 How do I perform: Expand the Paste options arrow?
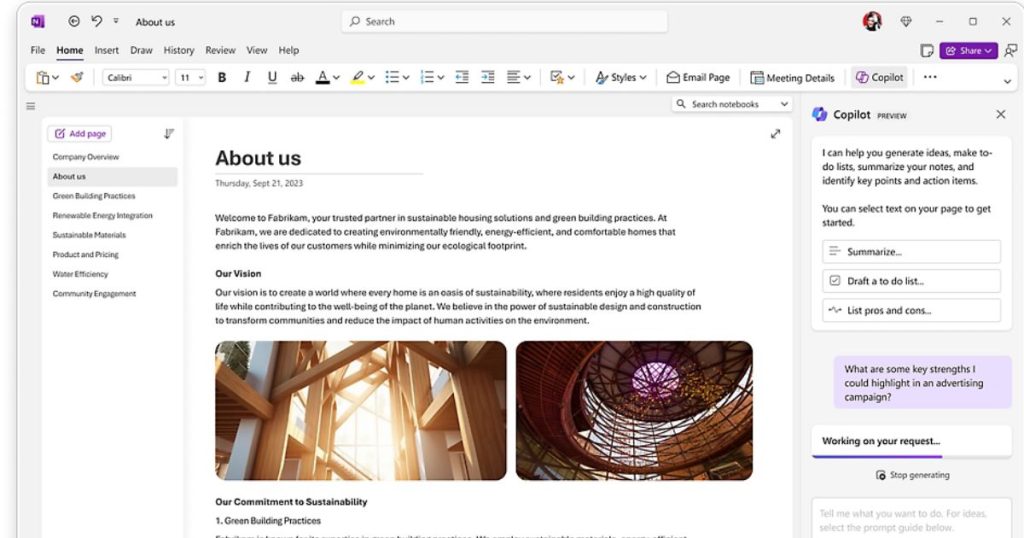click(x=56, y=78)
